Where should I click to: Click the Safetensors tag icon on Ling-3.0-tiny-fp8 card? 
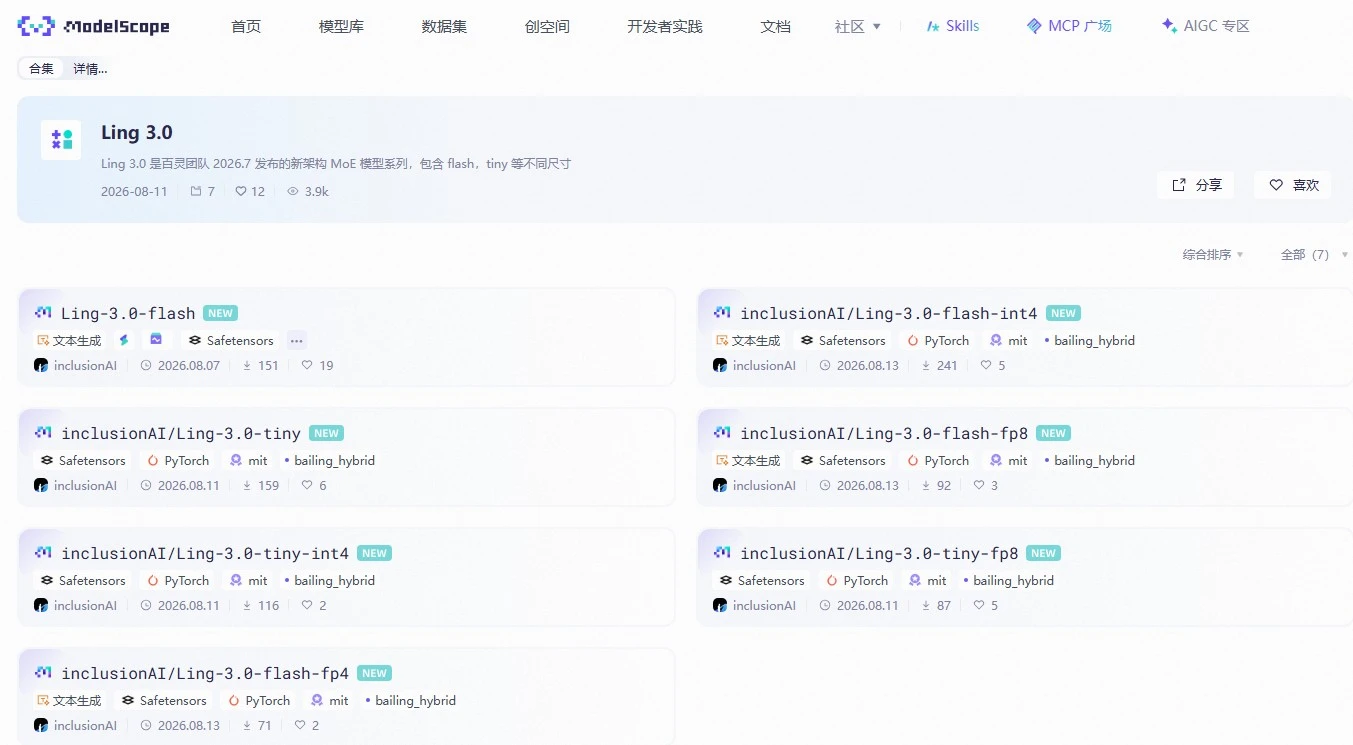point(726,580)
